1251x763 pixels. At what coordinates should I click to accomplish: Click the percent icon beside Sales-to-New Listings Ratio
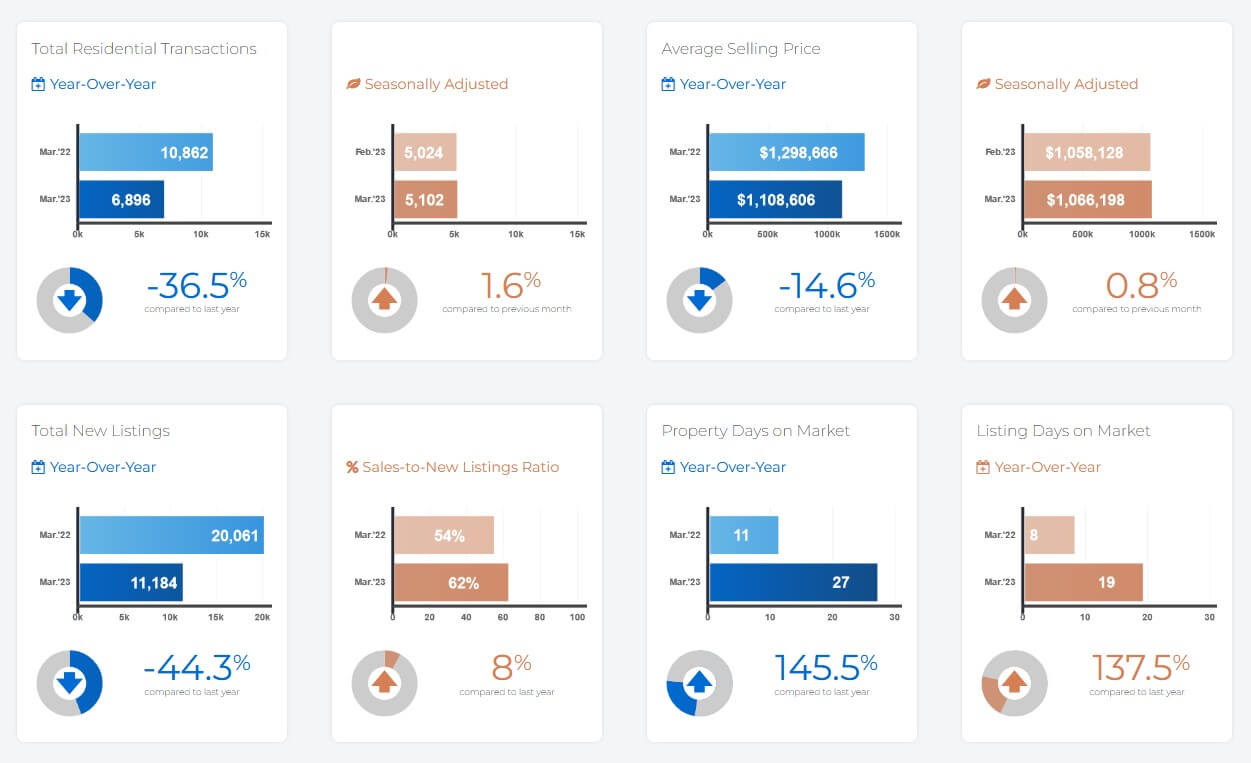tap(352, 467)
